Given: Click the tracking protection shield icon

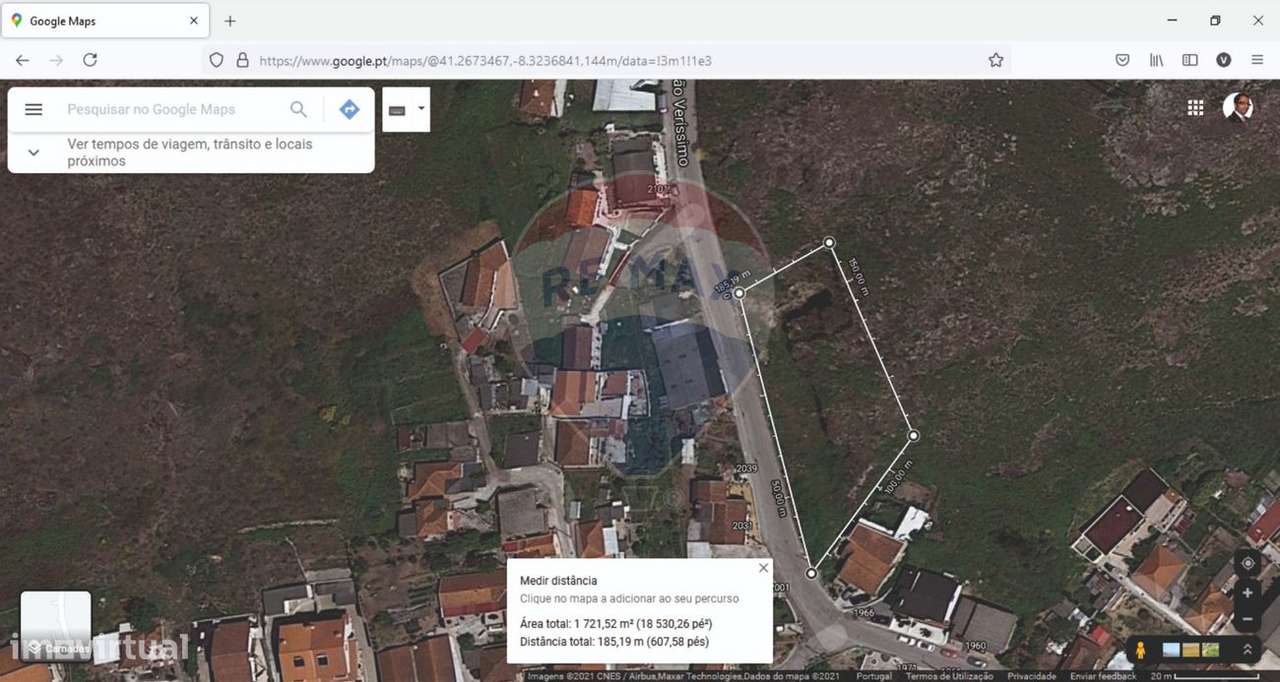Looking at the screenshot, I should tap(216, 60).
